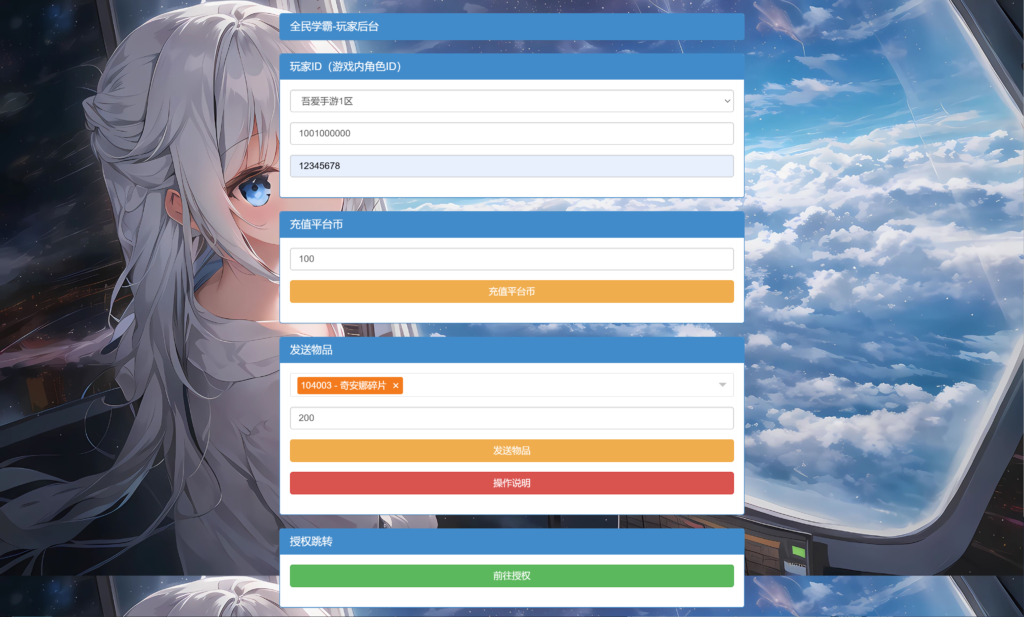Viewport: 1024px width, 617px height.
Task: Click the 发送物品 panel header
Action: (511, 350)
